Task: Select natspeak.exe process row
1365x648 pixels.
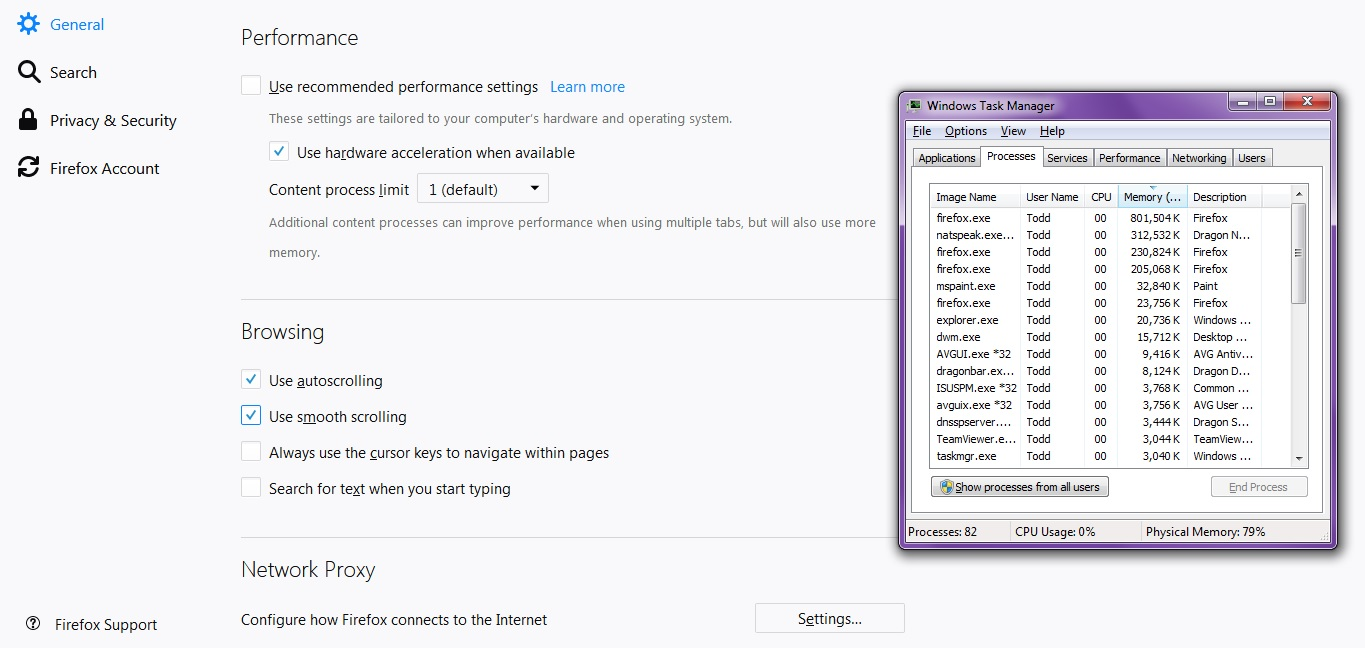Action: pyautogui.click(x=1110, y=235)
